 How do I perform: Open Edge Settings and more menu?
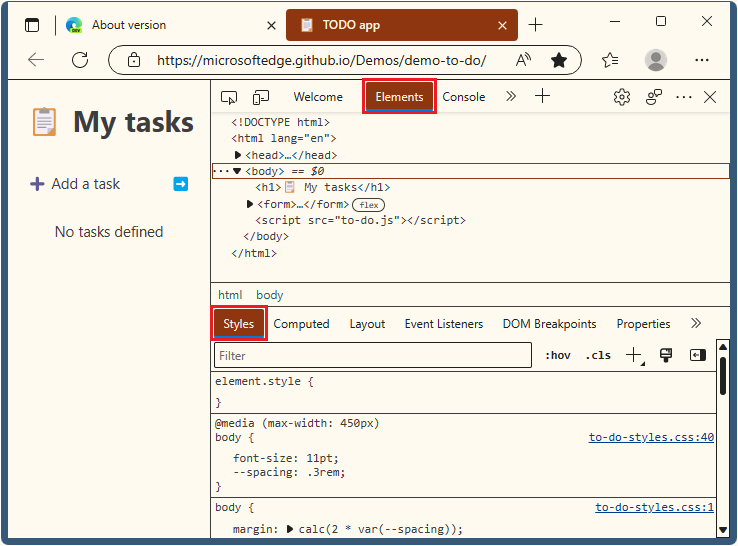(702, 60)
